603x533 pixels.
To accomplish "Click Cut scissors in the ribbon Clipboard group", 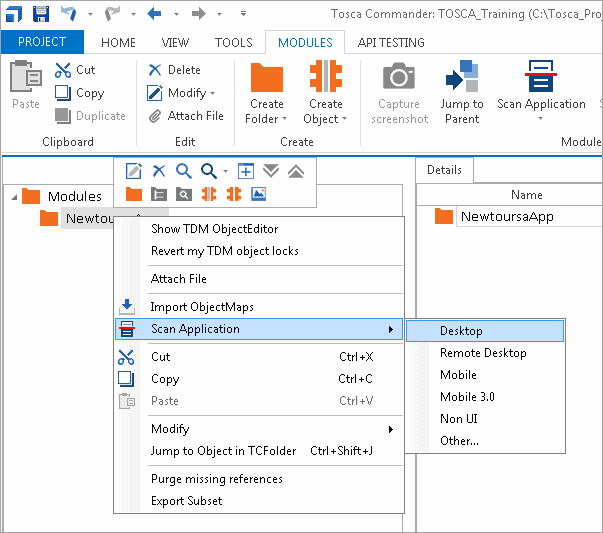I will [75, 70].
